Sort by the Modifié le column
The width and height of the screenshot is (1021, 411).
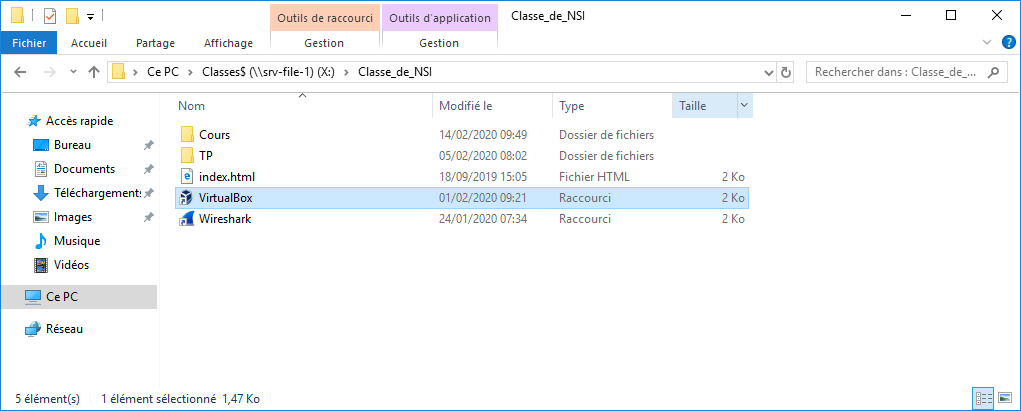coord(466,105)
